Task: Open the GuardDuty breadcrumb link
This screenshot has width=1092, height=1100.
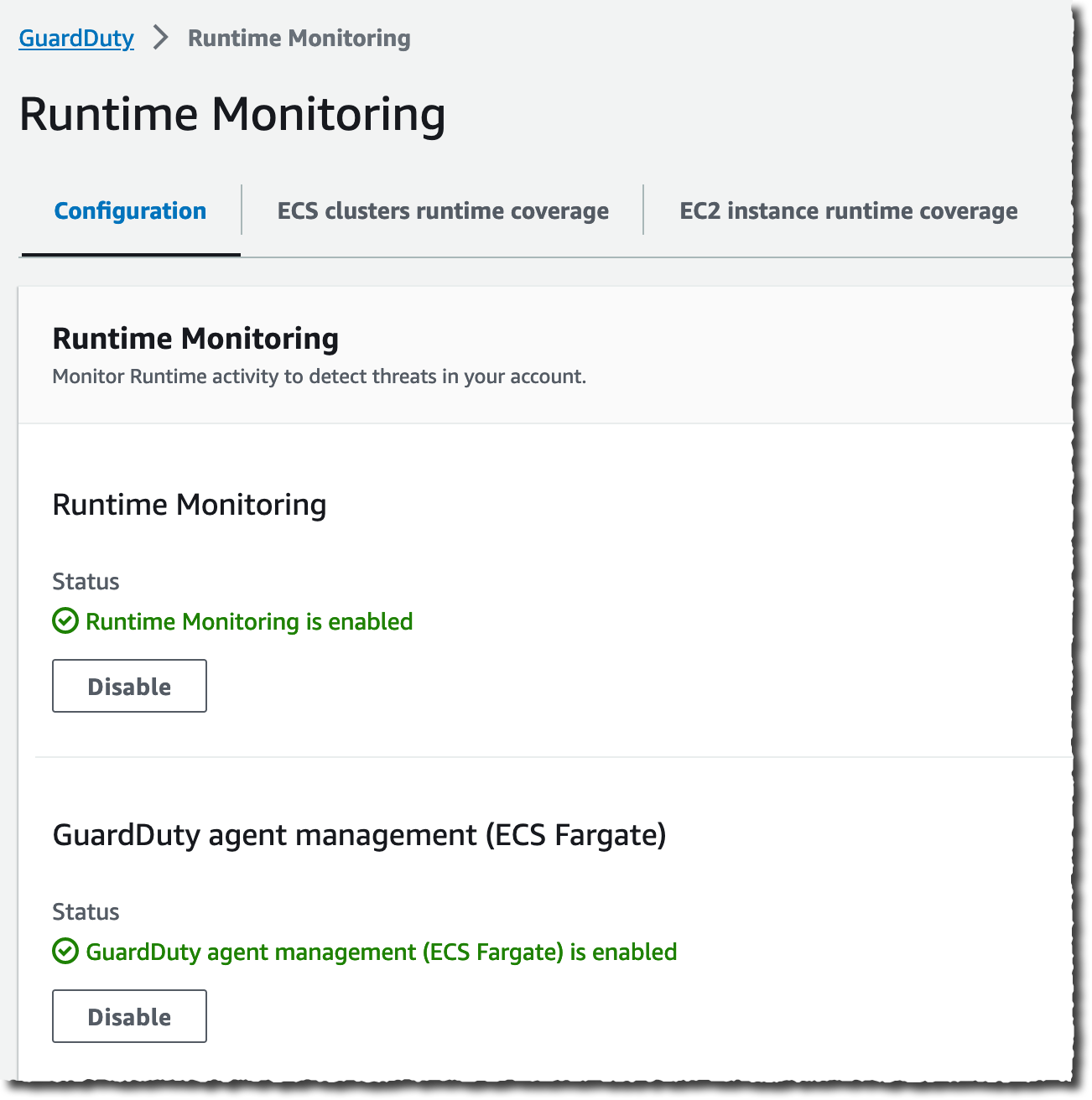Action: point(76,39)
